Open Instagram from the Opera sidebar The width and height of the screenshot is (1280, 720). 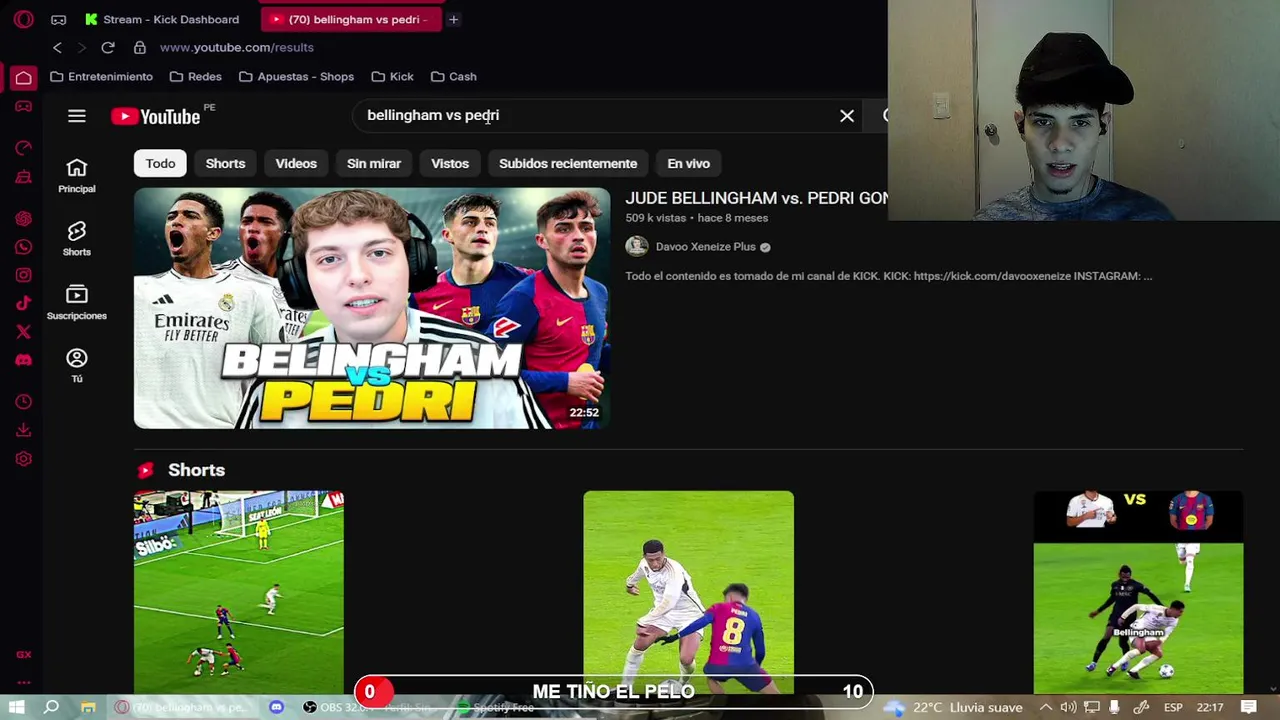pos(23,275)
